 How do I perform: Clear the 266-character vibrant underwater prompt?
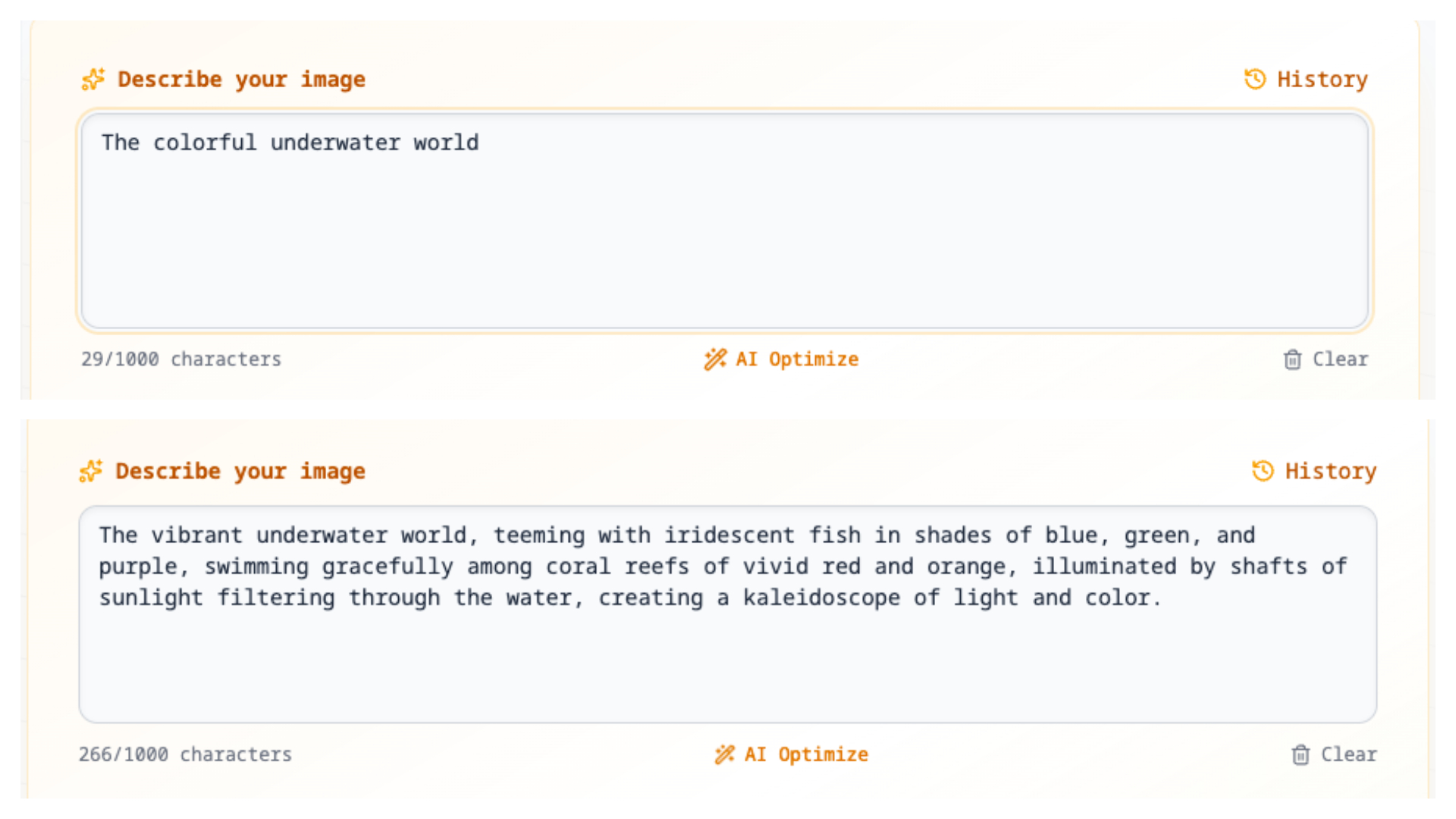coord(1348,755)
